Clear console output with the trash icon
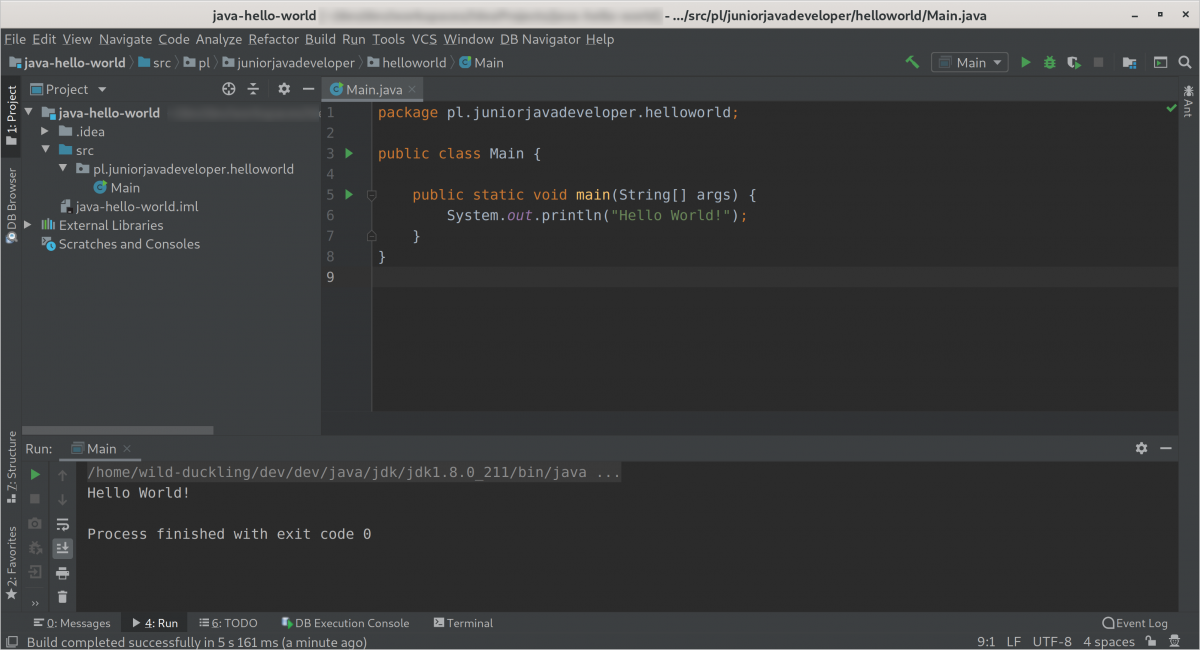 point(62,596)
